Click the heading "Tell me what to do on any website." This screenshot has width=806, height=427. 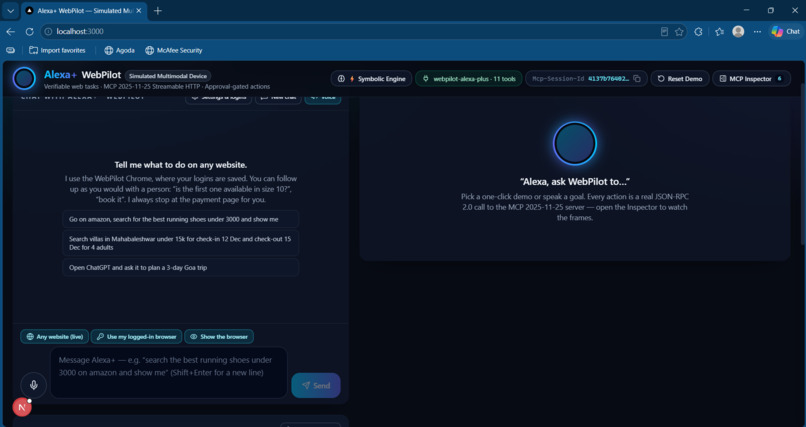coord(181,165)
